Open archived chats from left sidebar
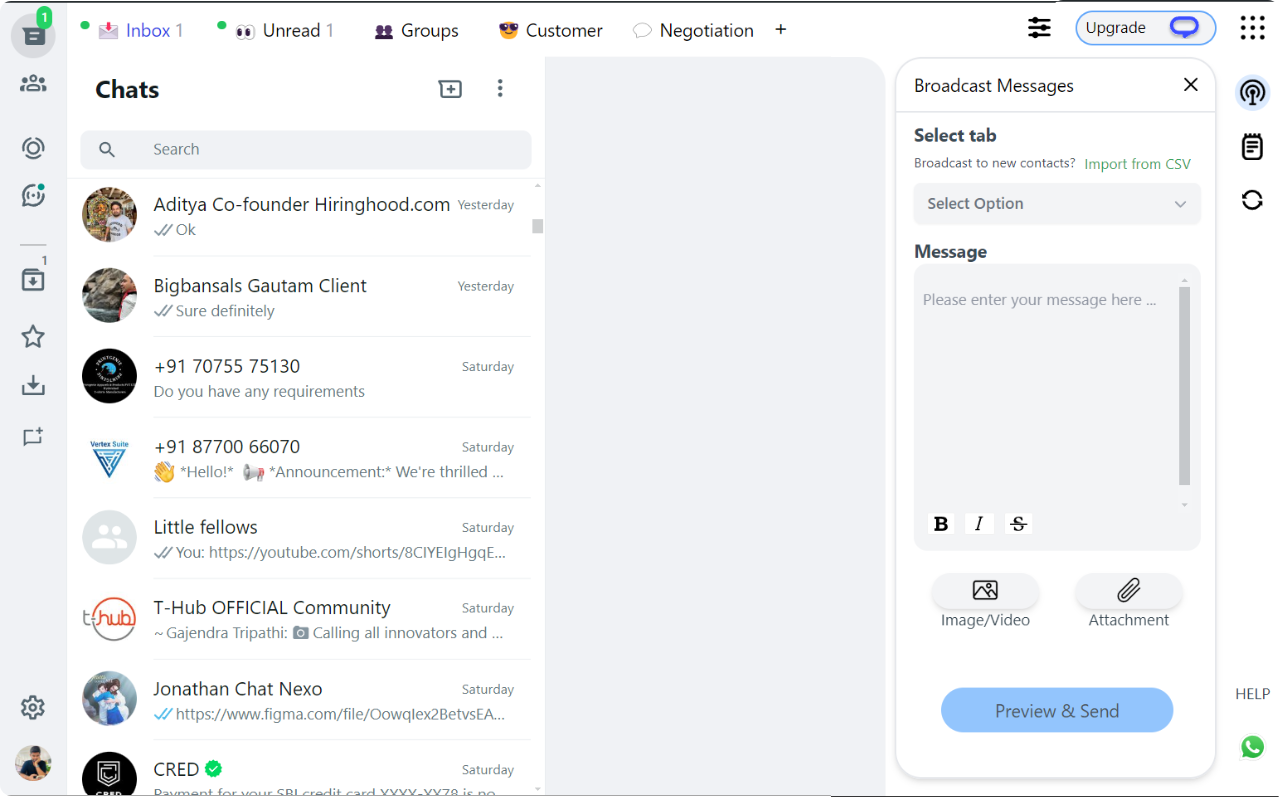This screenshot has height=800, width=1280. pyautogui.click(x=33, y=280)
